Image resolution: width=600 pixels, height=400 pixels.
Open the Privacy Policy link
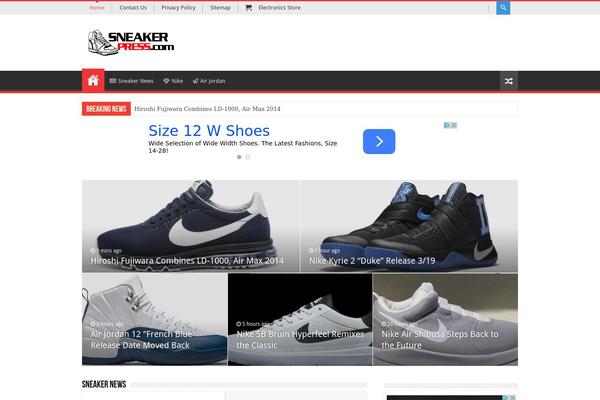coord(178,8)
